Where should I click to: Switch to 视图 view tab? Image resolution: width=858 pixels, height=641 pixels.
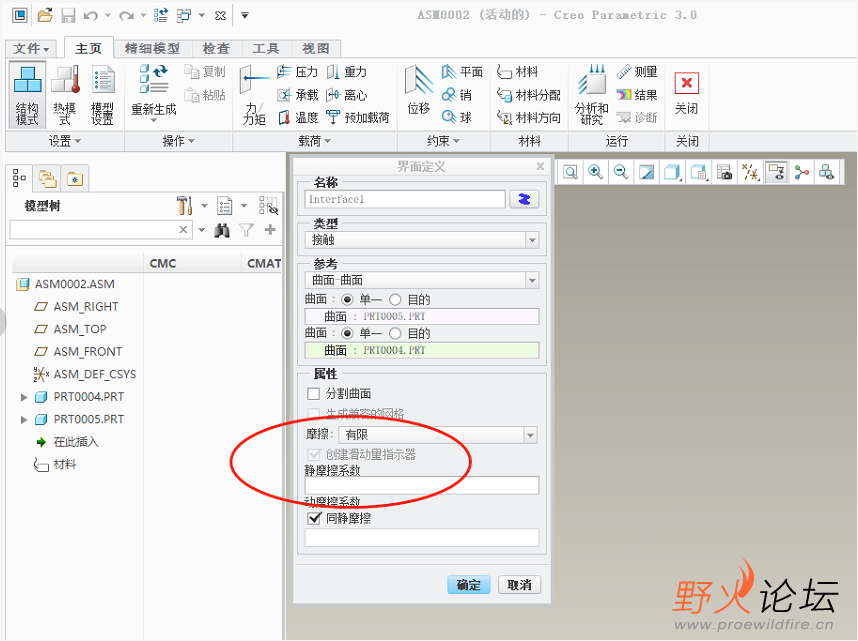[316, 49]
